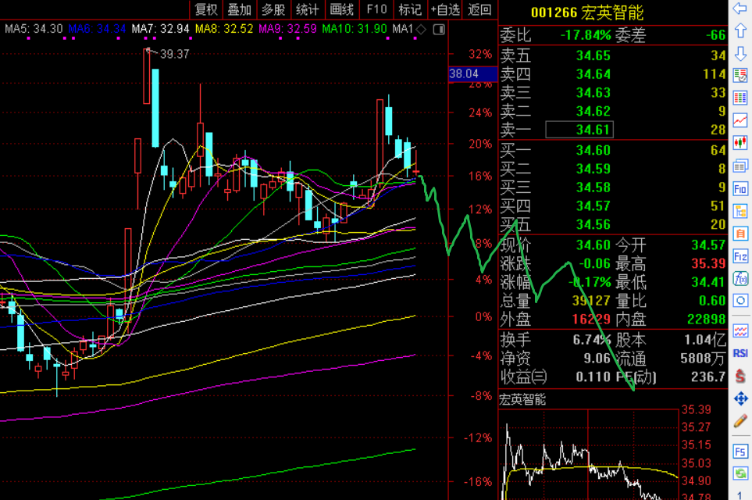Click the back arrow icon in the sidebar
Image resolution: width=752 pixels, height=500 pixels.
click(740, 8)
